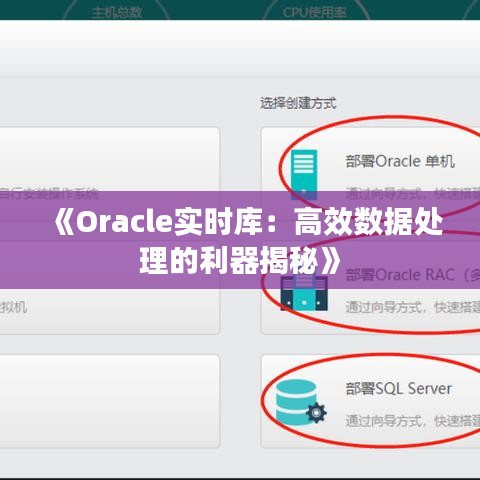Select 部署Oracle 单机 option
The image size is (480, 480).
400,161
